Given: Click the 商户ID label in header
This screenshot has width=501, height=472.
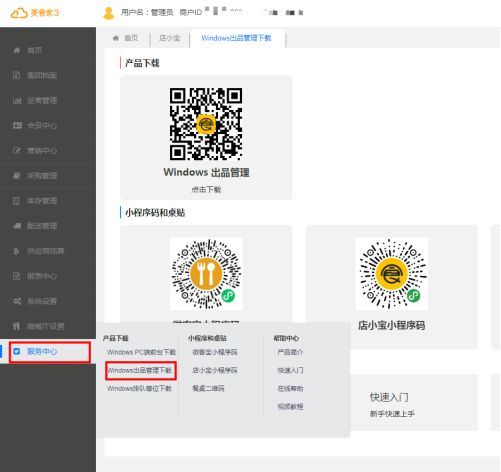Looking at the screenshot, I should [191, 13].
